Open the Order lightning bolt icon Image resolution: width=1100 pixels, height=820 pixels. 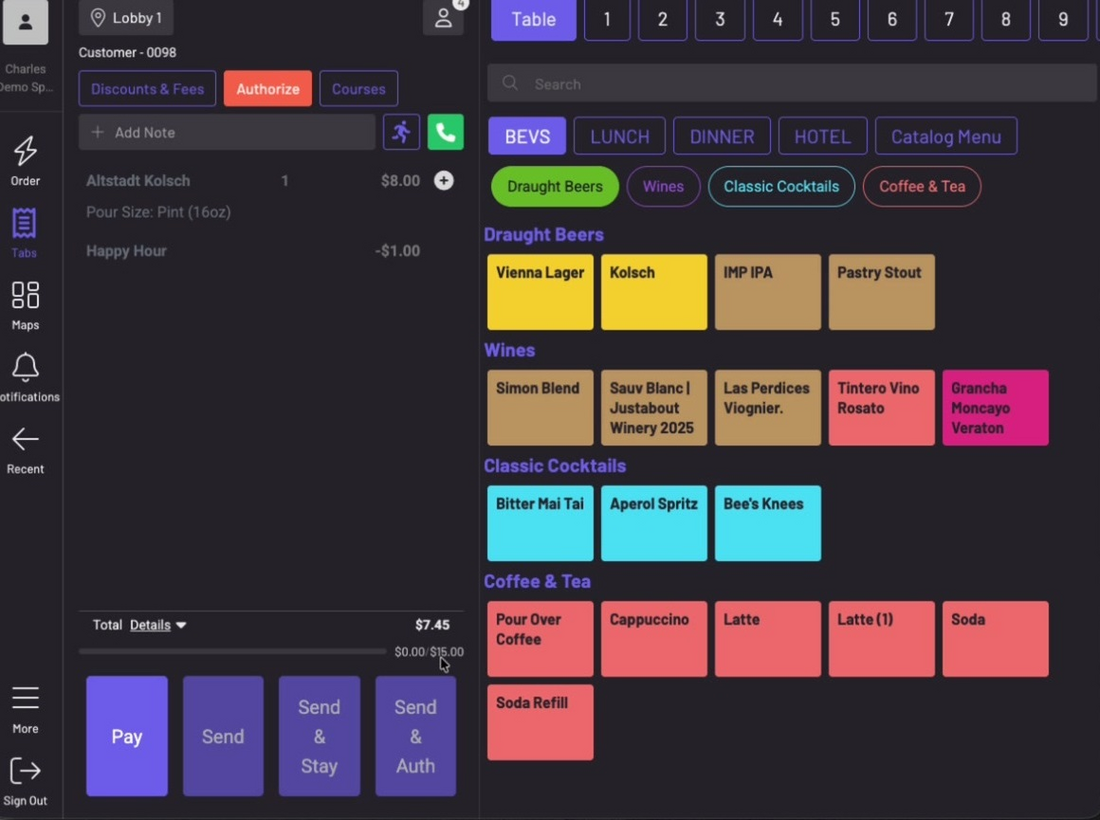pyautogui.click(x=25, y=150)
